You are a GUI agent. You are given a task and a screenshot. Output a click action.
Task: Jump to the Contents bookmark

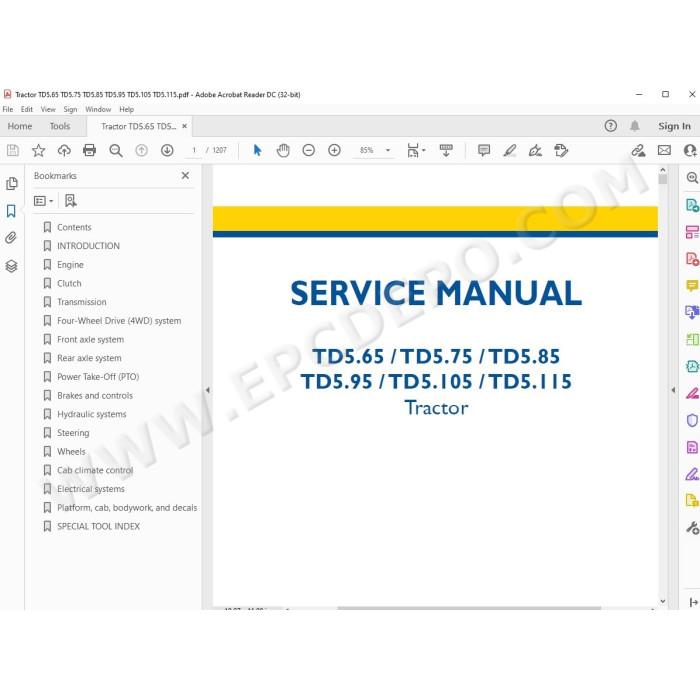tap(74, 227)
